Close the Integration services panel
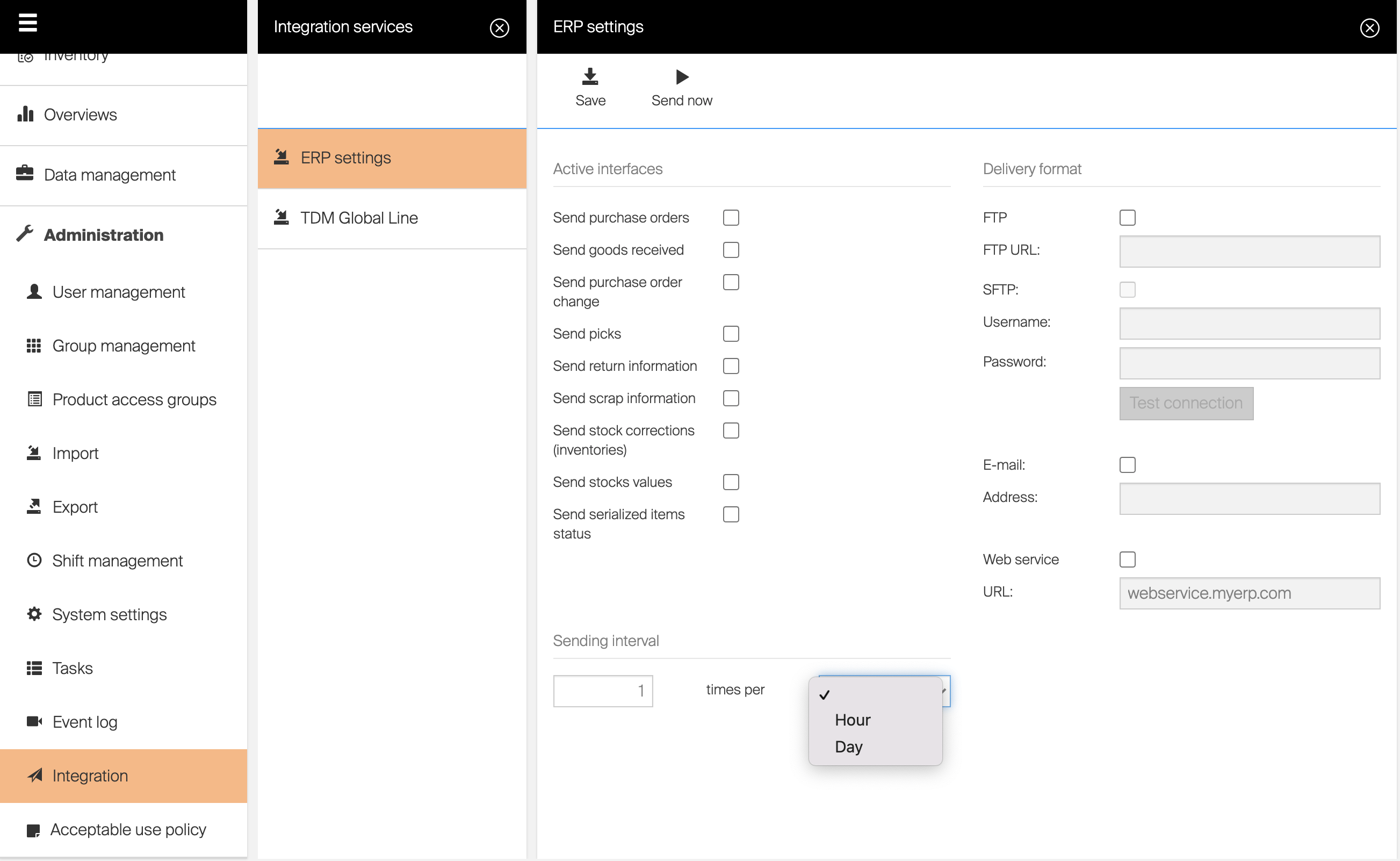The width and height of the screenshot is (1400, 861). pos(499,27)
